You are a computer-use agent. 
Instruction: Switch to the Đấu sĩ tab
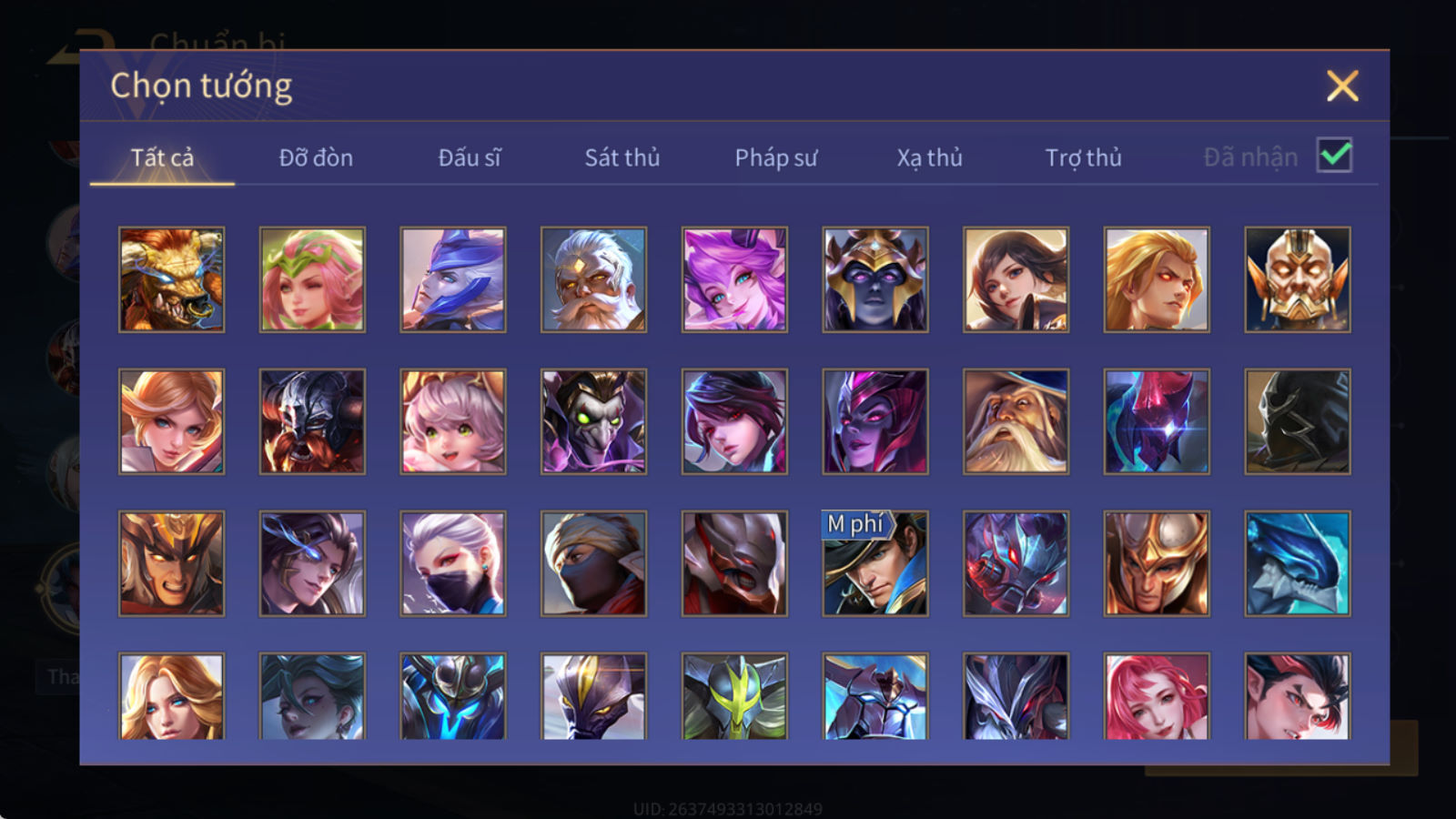coord(470,157)
